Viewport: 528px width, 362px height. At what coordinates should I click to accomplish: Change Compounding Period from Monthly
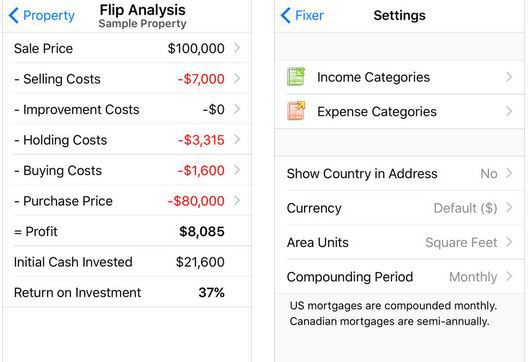click(x=399, y=276)
